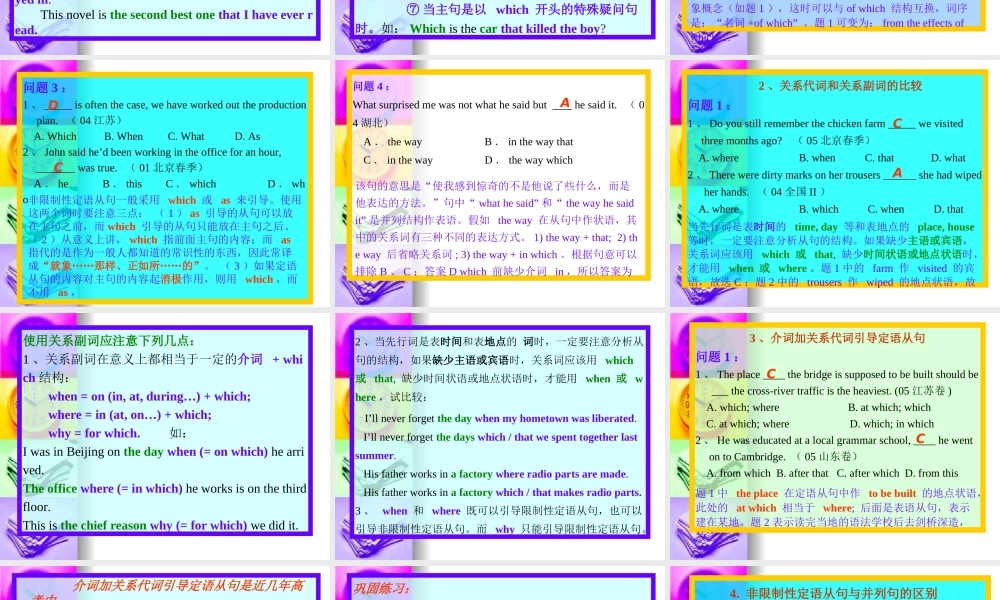Click the heading '问题1:' on the preposition-plus-pronoun slide

click(717, 357)
